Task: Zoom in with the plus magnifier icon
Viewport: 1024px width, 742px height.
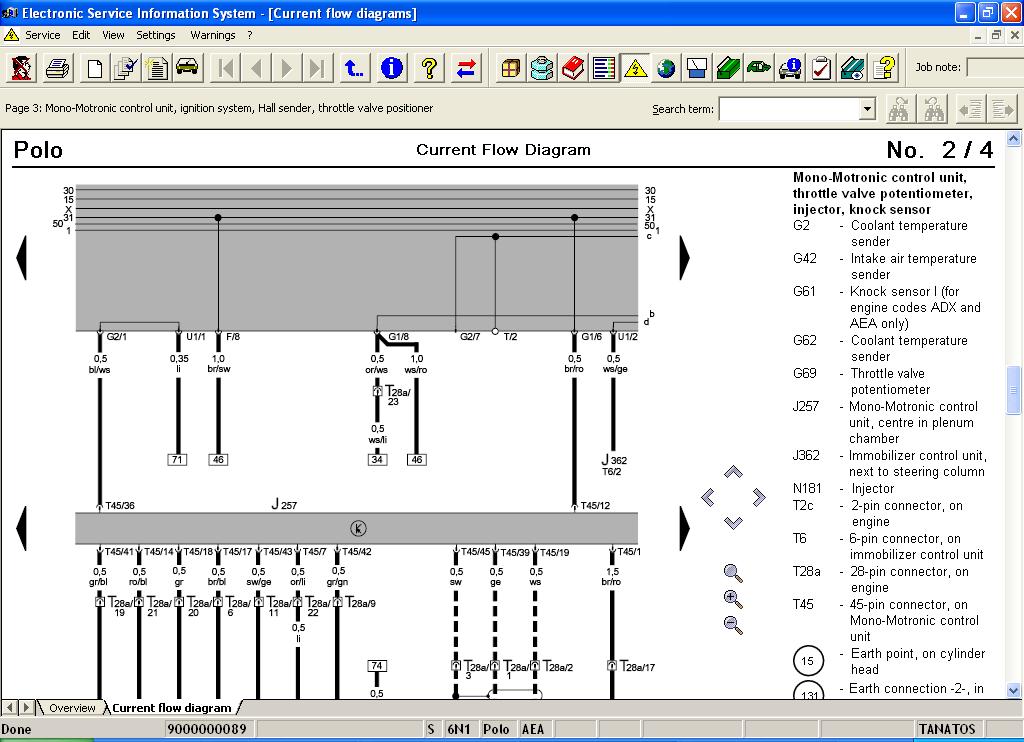Action: point(733,599)
